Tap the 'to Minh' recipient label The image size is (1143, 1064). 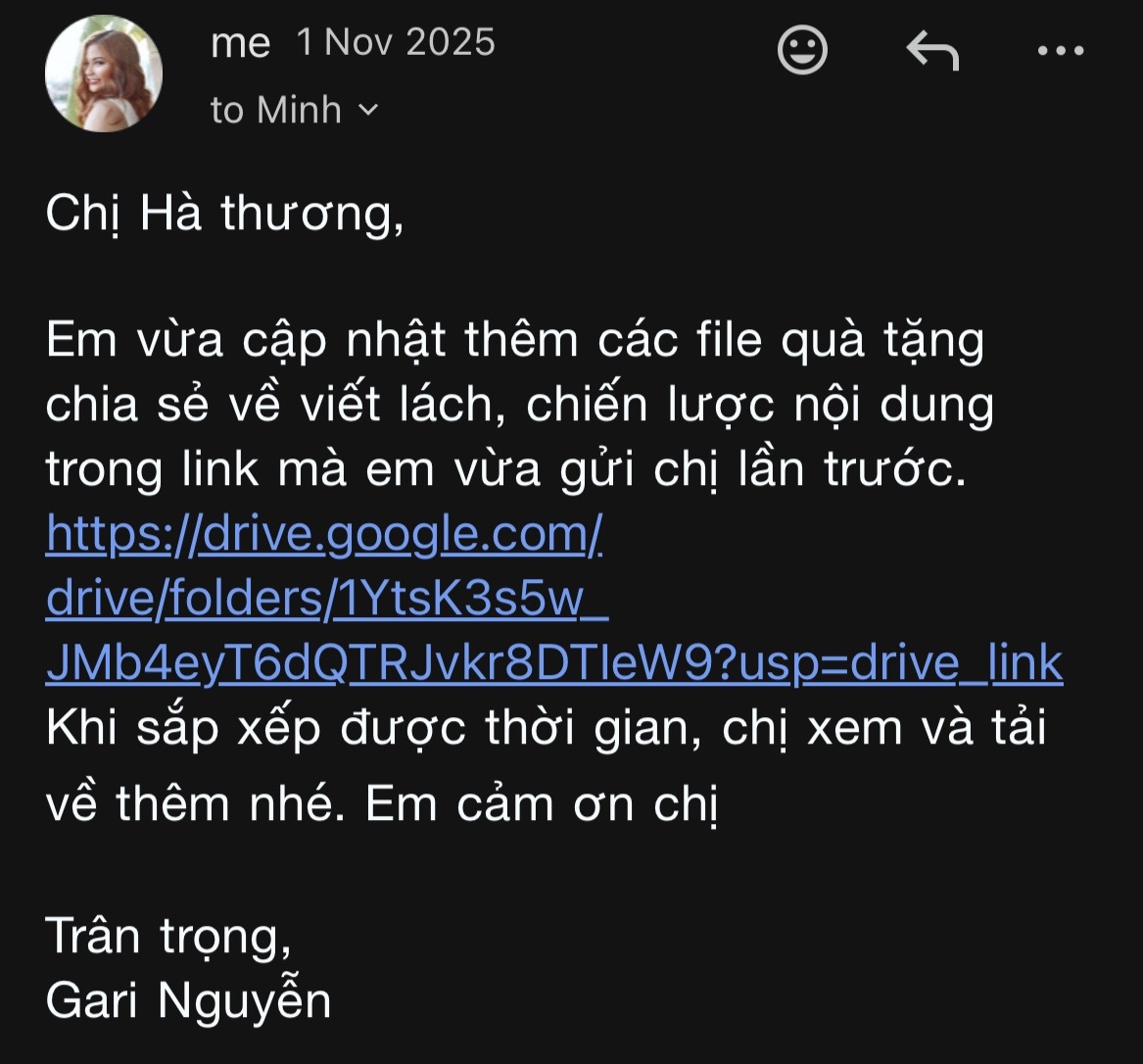(275, 110)
